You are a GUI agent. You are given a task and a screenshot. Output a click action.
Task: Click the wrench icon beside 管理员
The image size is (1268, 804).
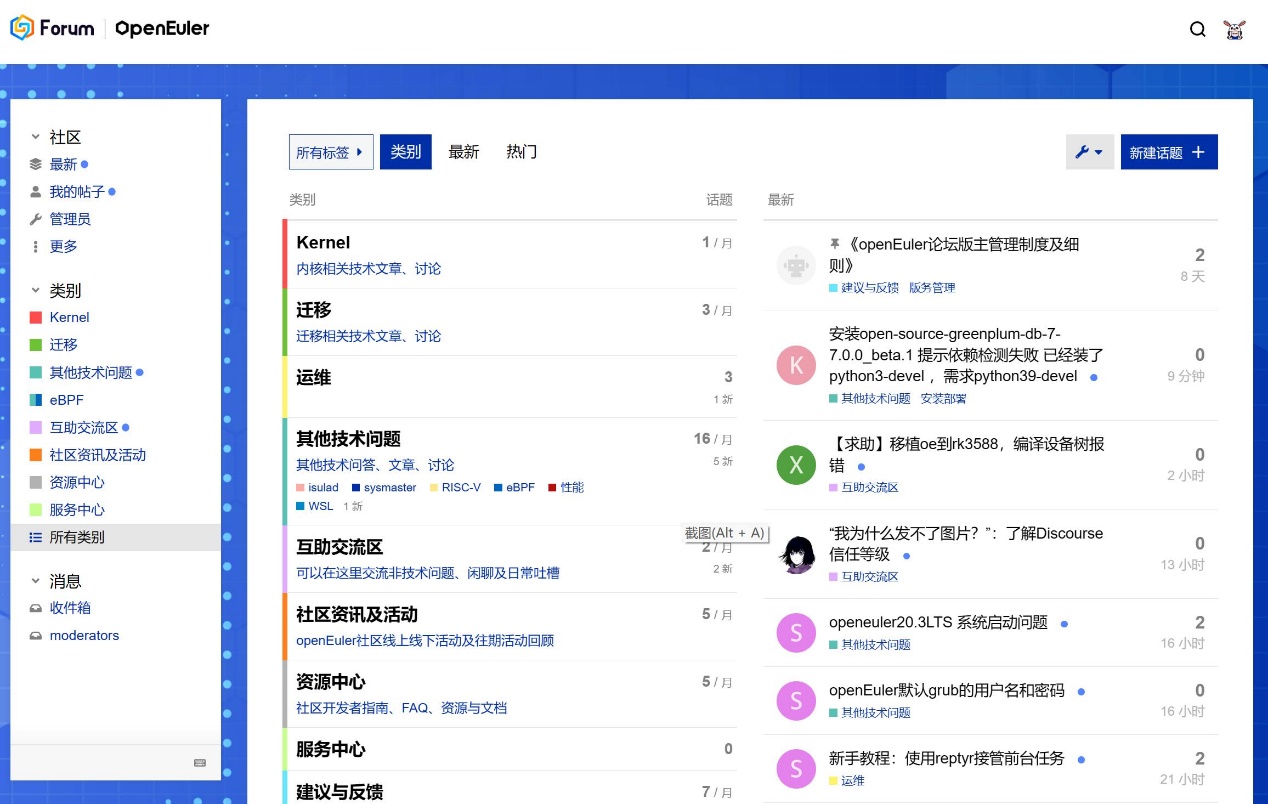click(36, 219)
